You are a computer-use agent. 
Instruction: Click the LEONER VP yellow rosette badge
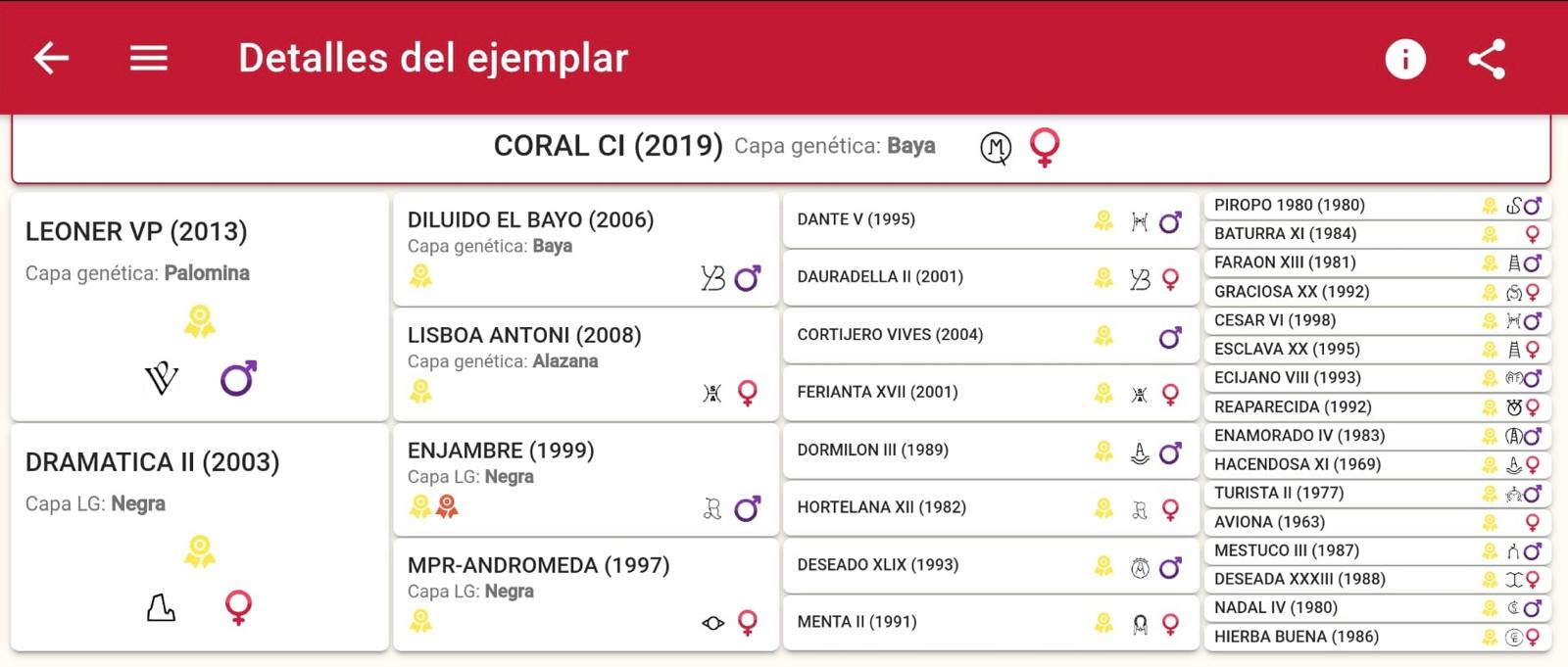point(200,321)
